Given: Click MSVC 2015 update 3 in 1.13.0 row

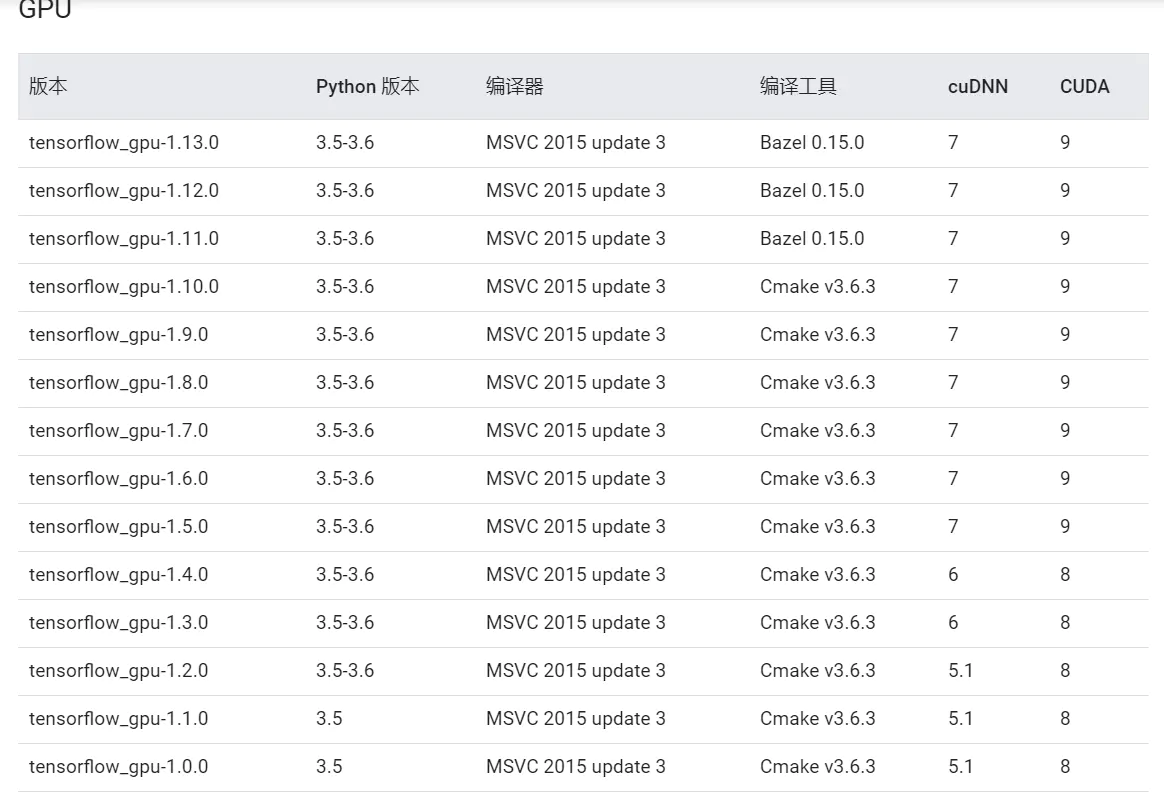Looking at the screenshot, I should coord(576,143).
